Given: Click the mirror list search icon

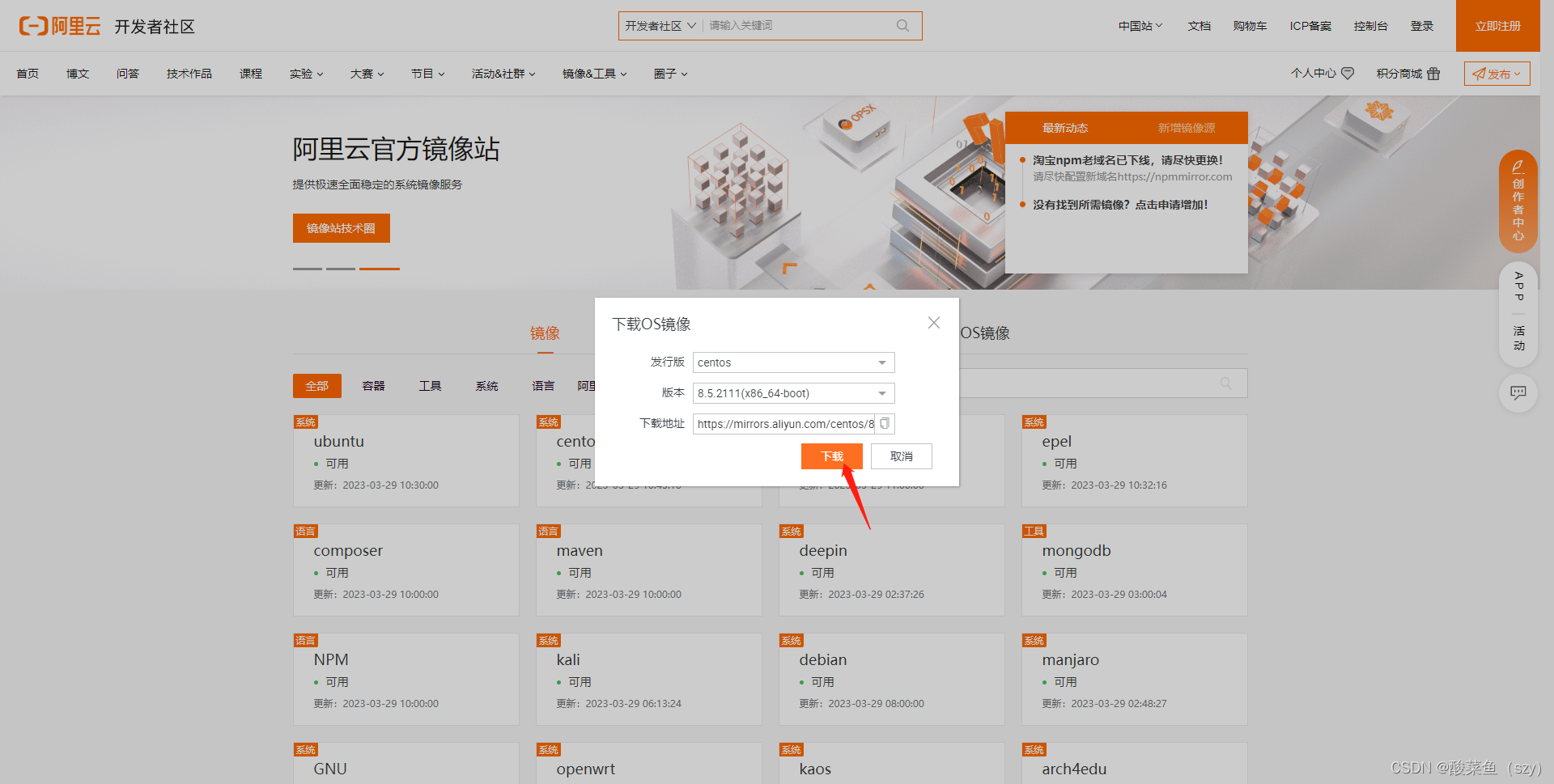Looking at the screenshot, I should 1226,384.
